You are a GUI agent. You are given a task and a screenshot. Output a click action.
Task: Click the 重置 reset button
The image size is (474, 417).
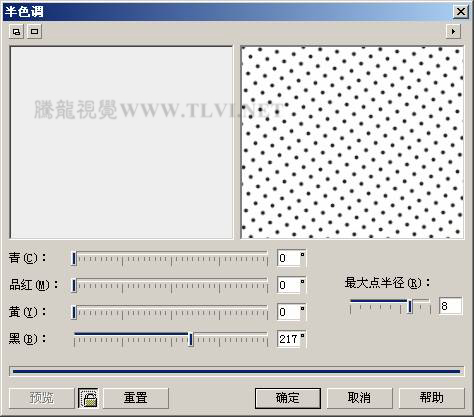[136, 398]
